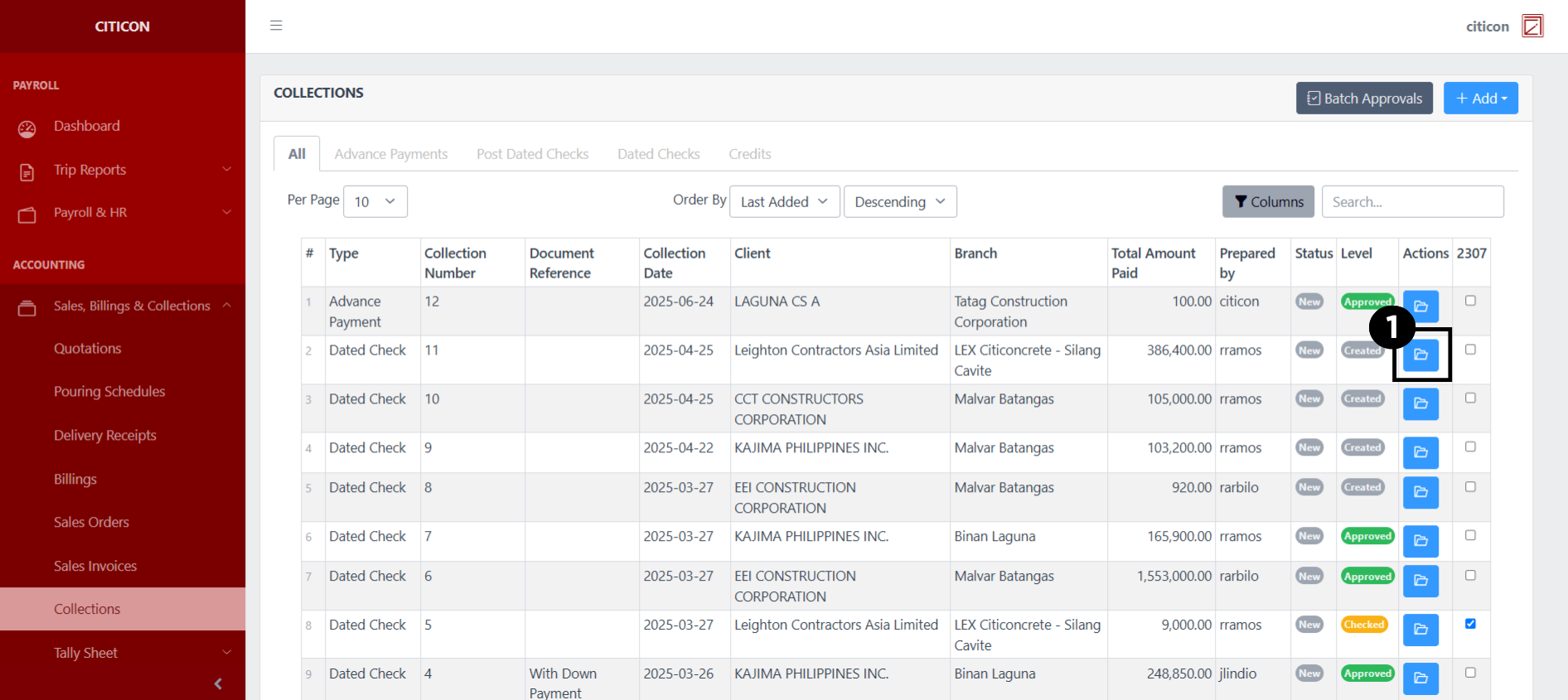Click the Columns filter button
This screenshot has height=700, width=1568.
[1267, 202]
